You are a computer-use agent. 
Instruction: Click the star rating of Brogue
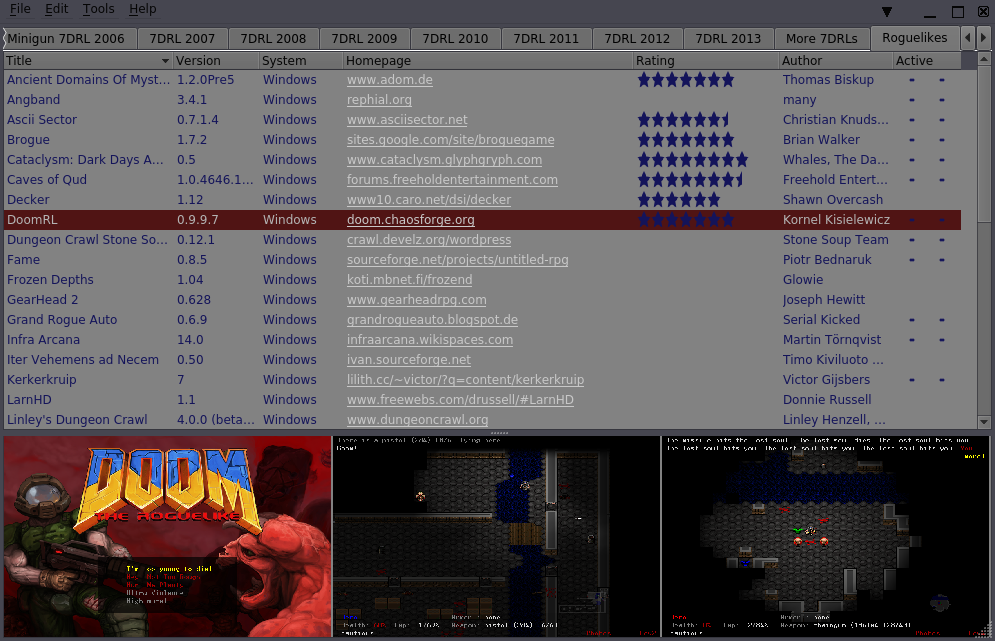[x=685, y=140]
